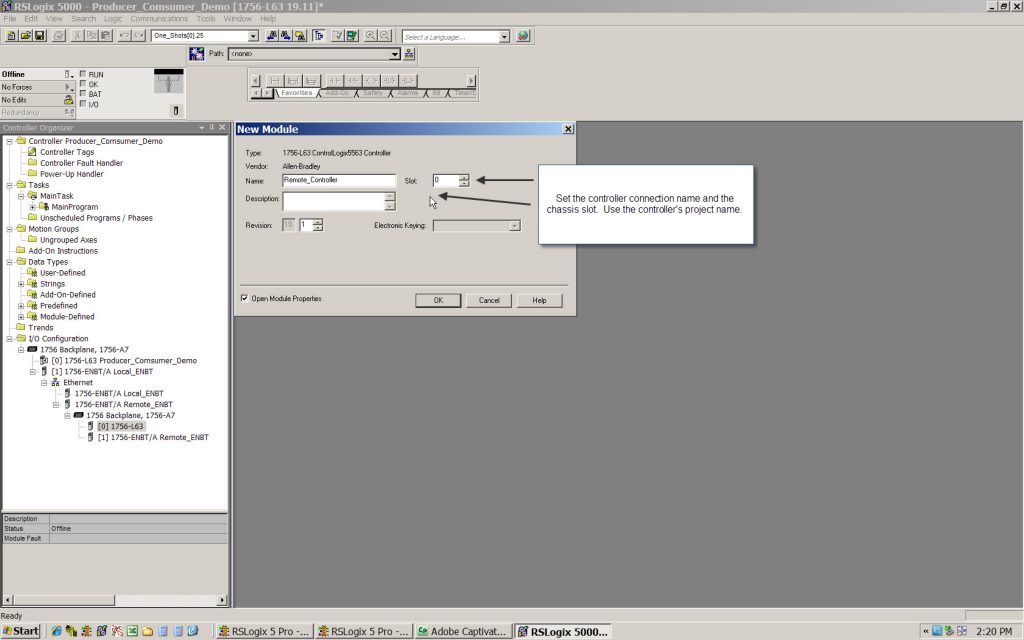Viewport: 1024px width, 640px height.
Task: Select the [0] 1756-L63 remote tree item
Action: 120,426
